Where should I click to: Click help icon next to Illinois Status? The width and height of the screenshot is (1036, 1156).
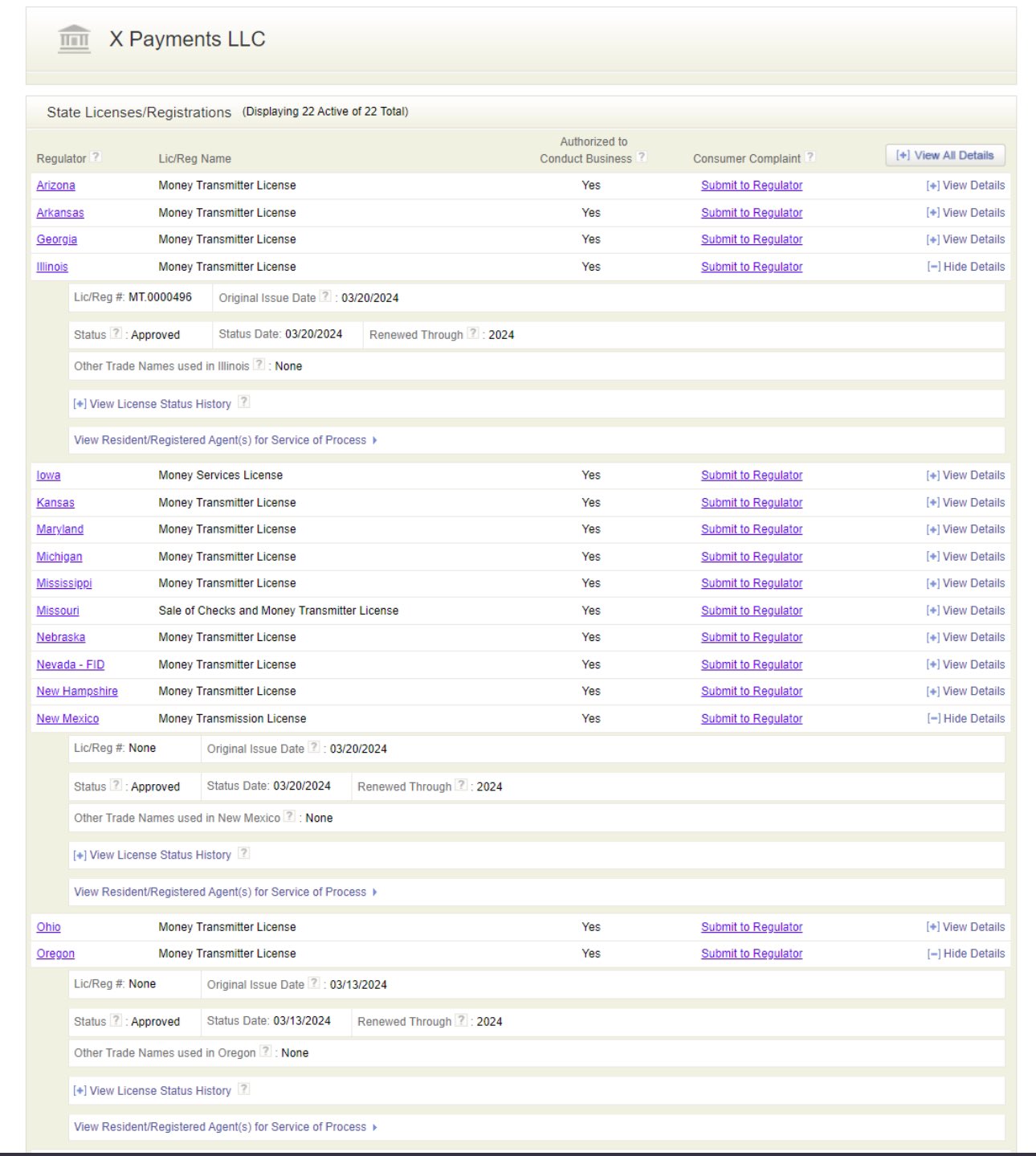pos(116,333)
